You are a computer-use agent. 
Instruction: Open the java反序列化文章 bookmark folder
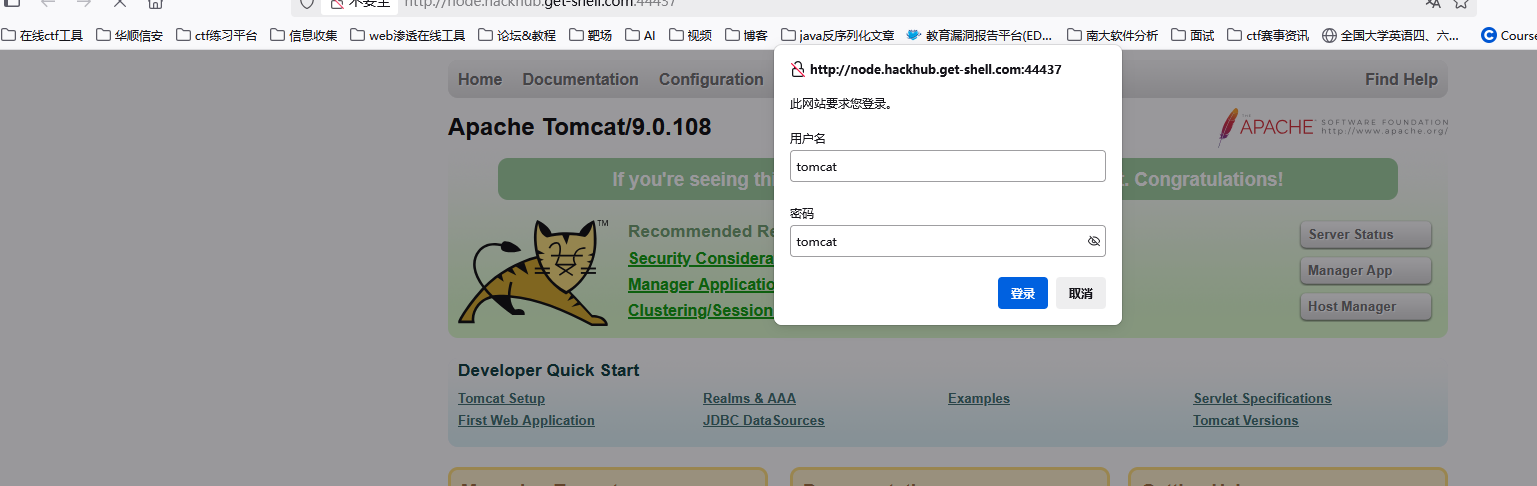tap(838, 35)
